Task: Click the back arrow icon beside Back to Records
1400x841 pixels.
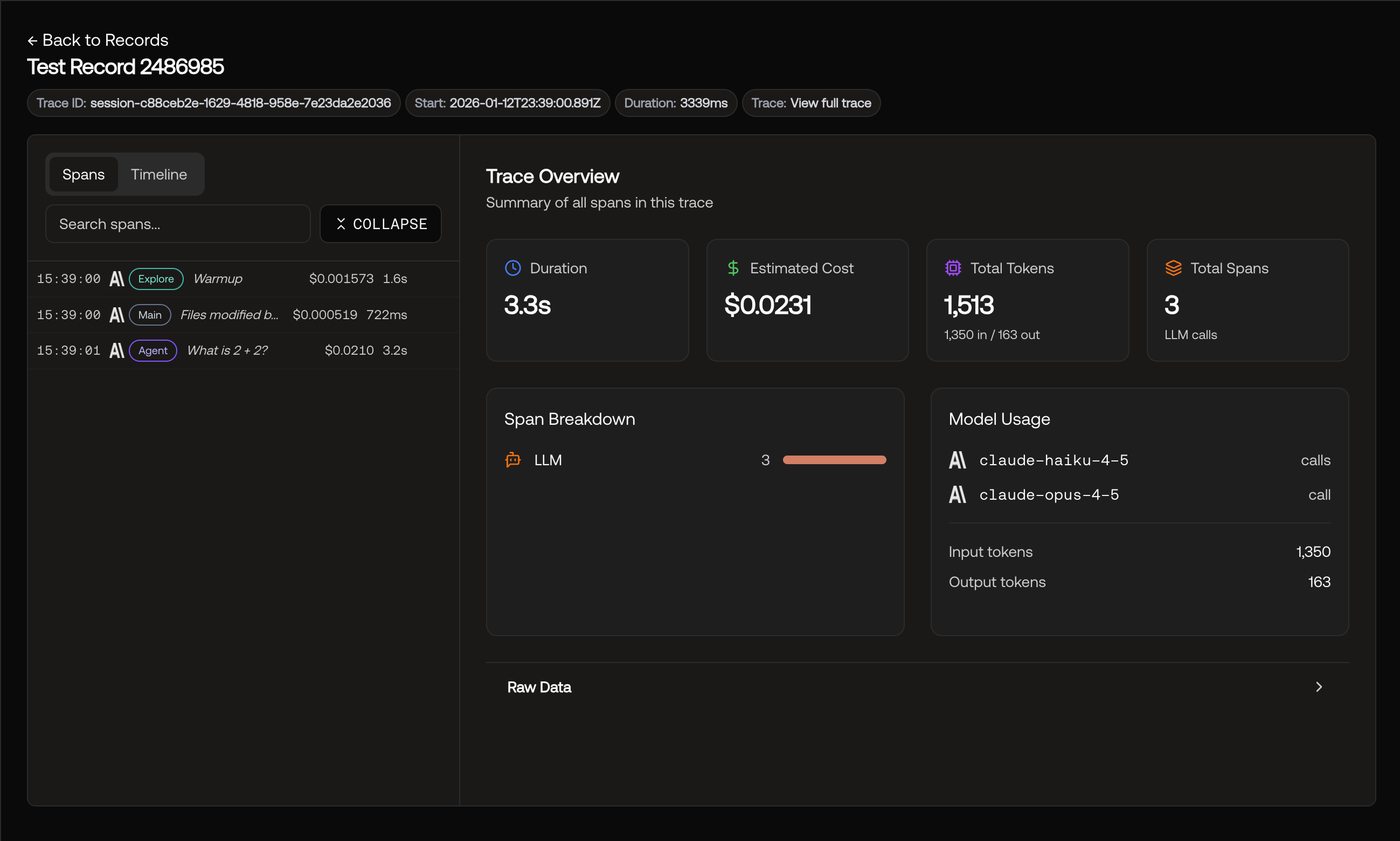Action: [32, 41]
